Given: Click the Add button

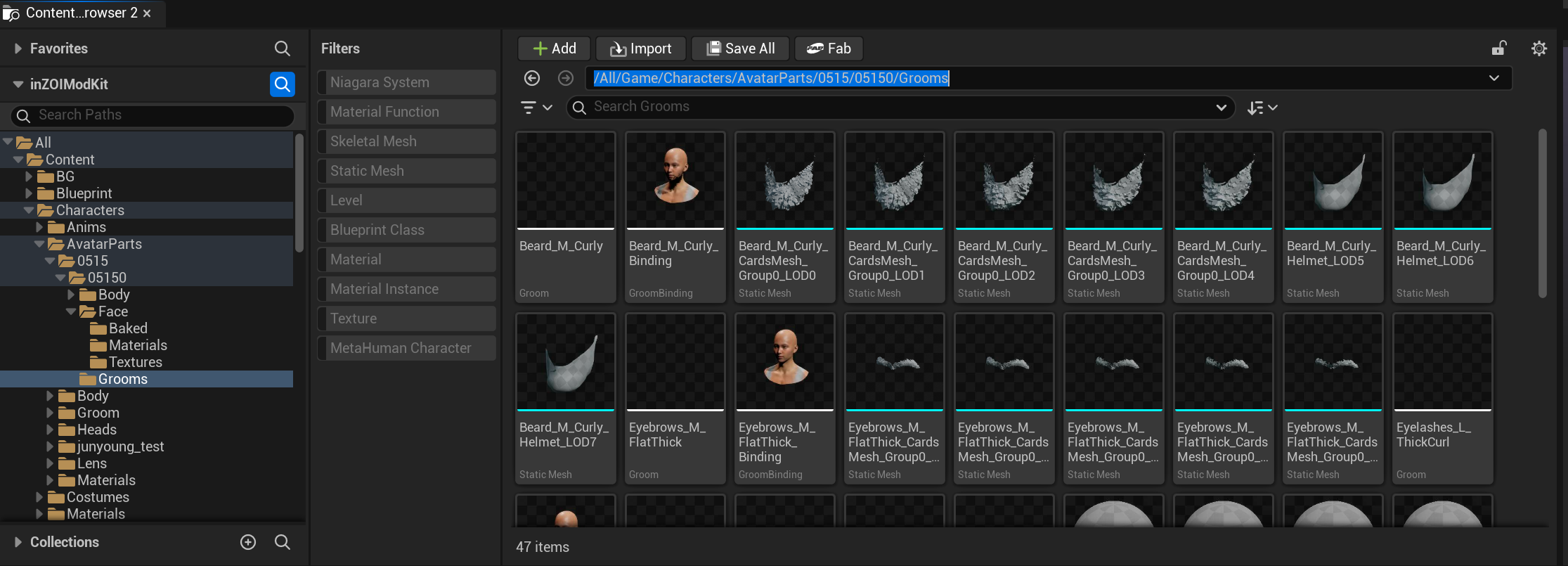Looking at the screenshot, I should pos(555,49).
